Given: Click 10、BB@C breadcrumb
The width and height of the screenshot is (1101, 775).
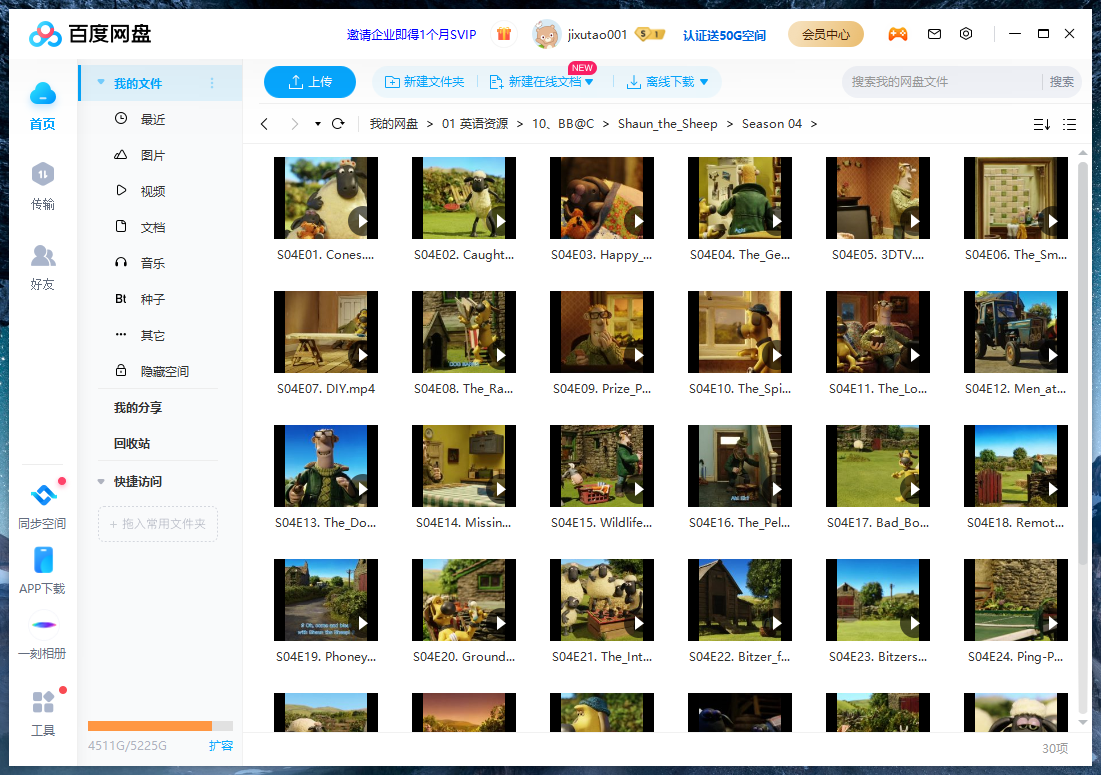Looking at the screenshot, I should point(563,124).
